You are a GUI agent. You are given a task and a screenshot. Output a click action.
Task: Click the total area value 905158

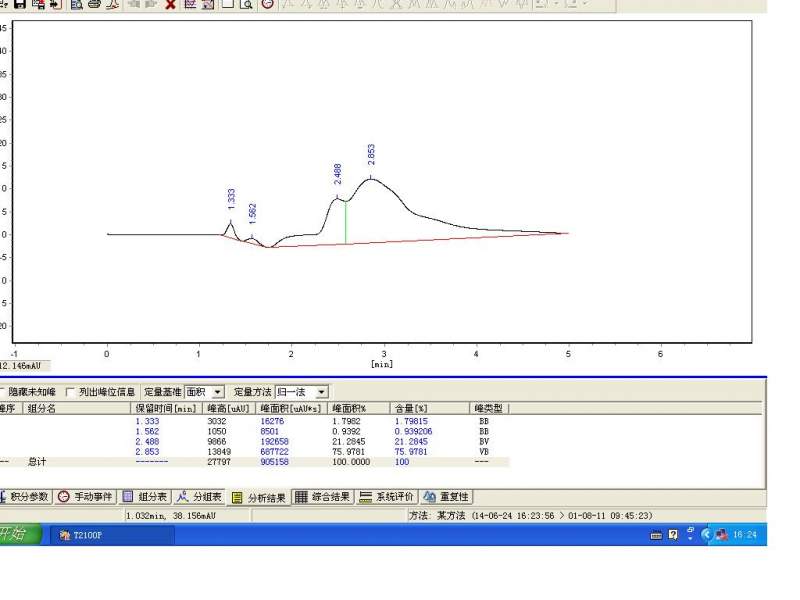tap(274, 462)
